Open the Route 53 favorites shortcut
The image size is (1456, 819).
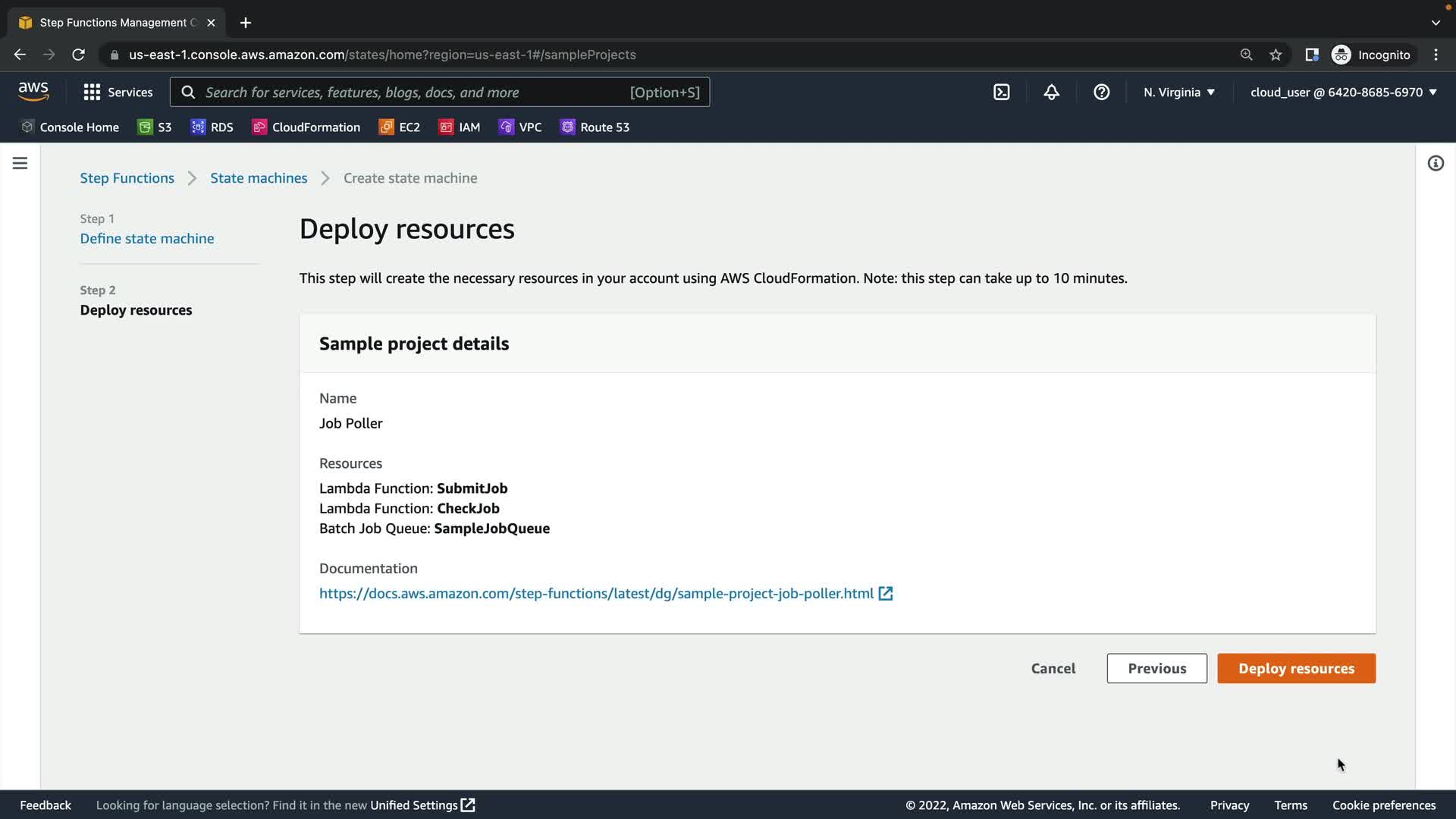tap(595, 127)
